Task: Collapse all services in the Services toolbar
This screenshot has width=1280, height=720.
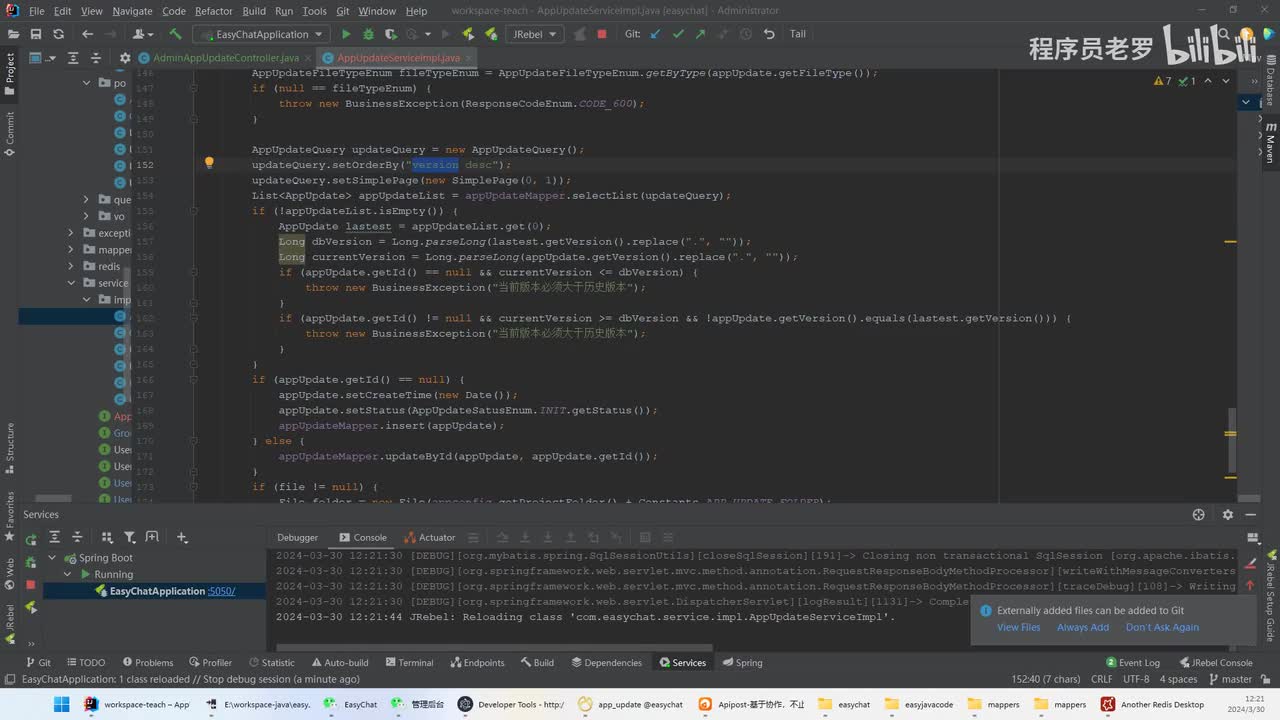Action: pyautogui.click(x=77, y=537)
